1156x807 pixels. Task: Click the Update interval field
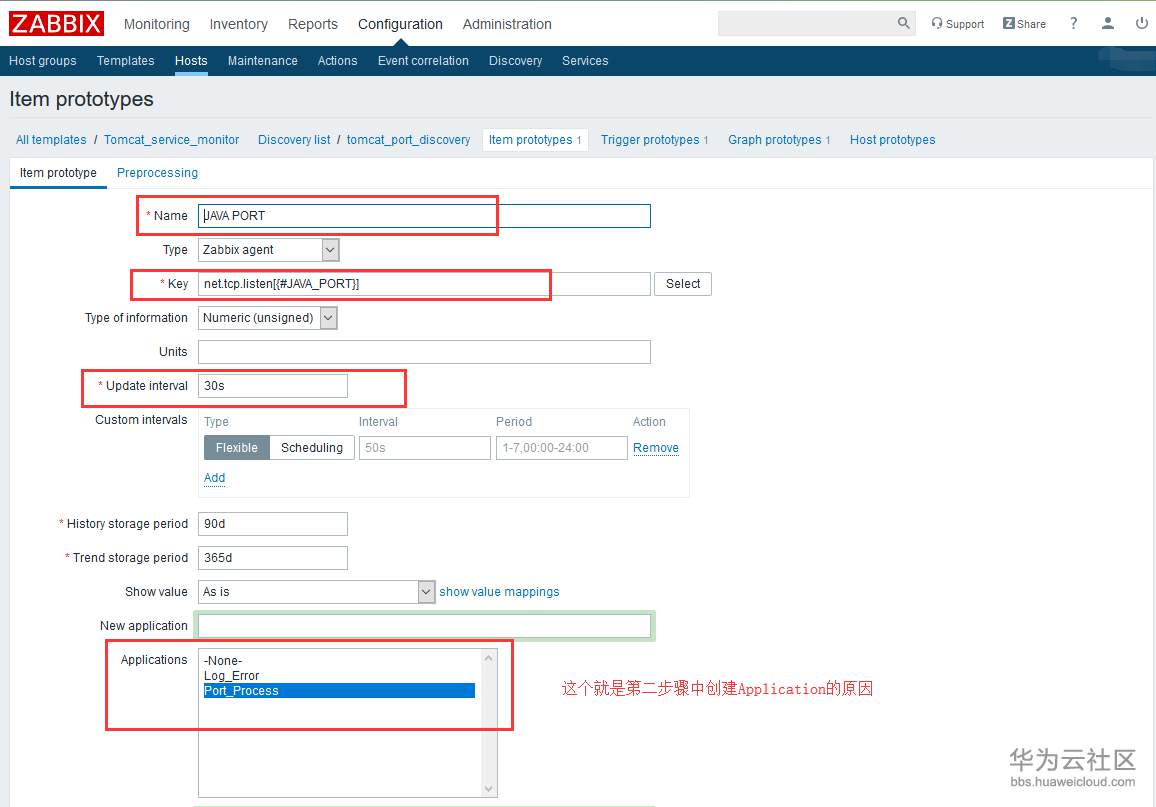(273, 386)
